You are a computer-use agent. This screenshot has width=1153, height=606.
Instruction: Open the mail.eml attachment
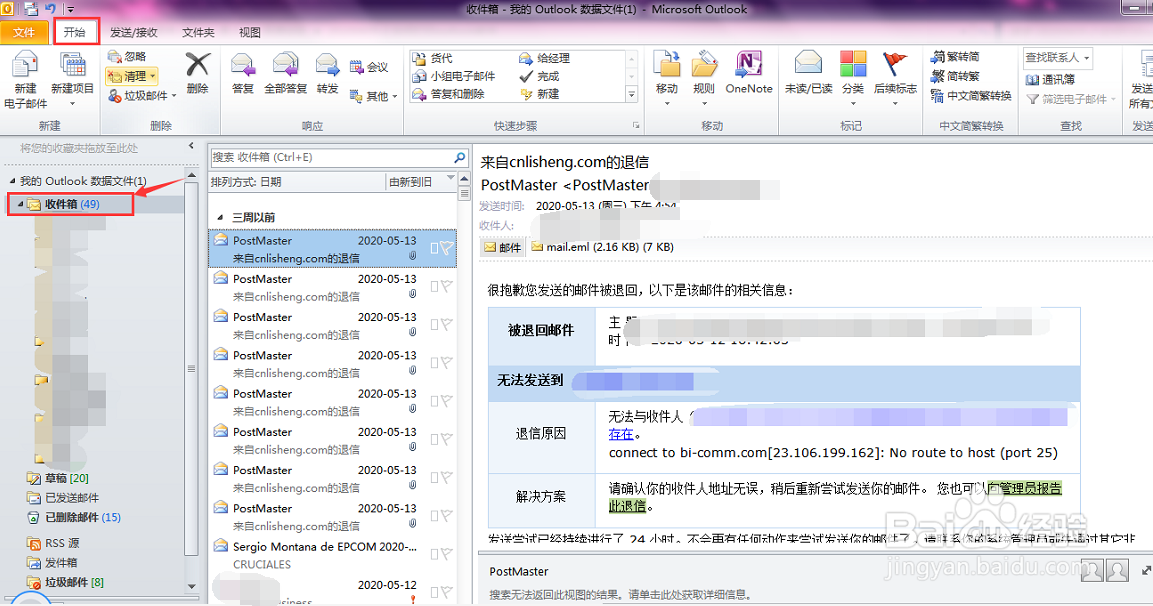tap(602, 247)
